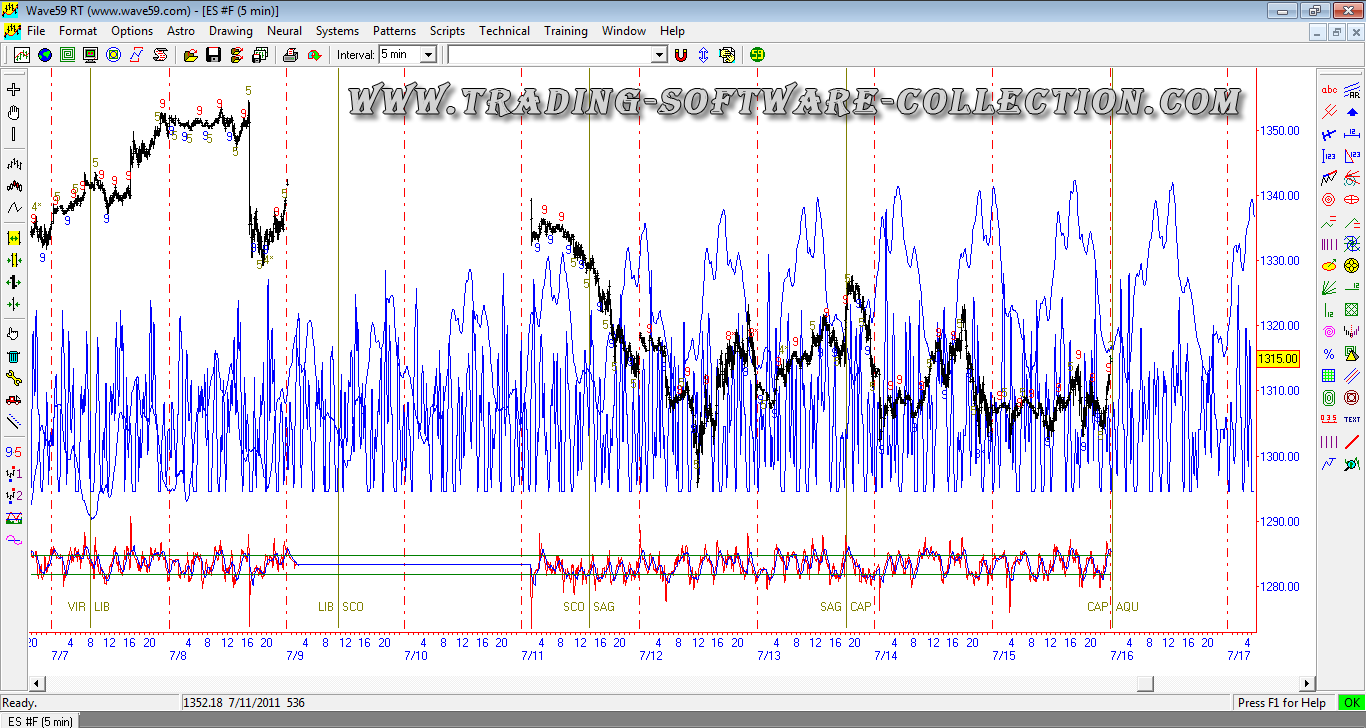The width and height of the screenshot is (1366, 728).
Task: Open the Neural menu
Action: coord(284,31)
